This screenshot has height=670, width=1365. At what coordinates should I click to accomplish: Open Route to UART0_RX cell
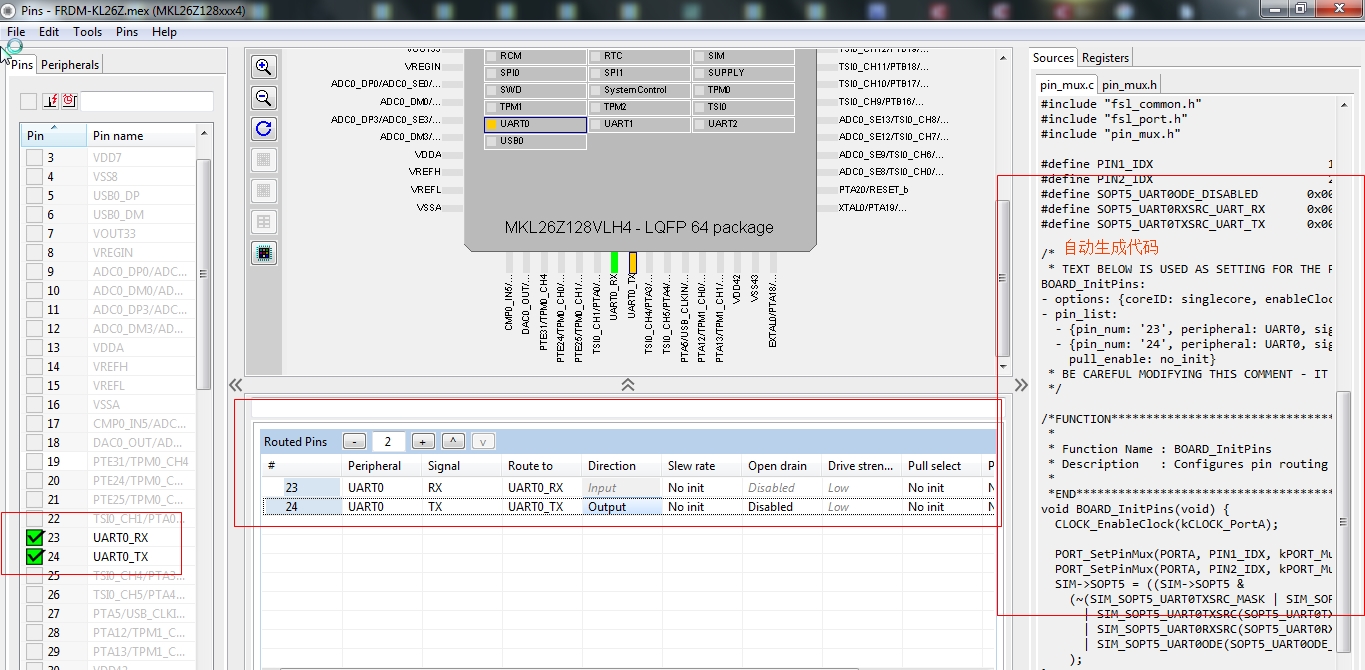[x=542, y=488]
